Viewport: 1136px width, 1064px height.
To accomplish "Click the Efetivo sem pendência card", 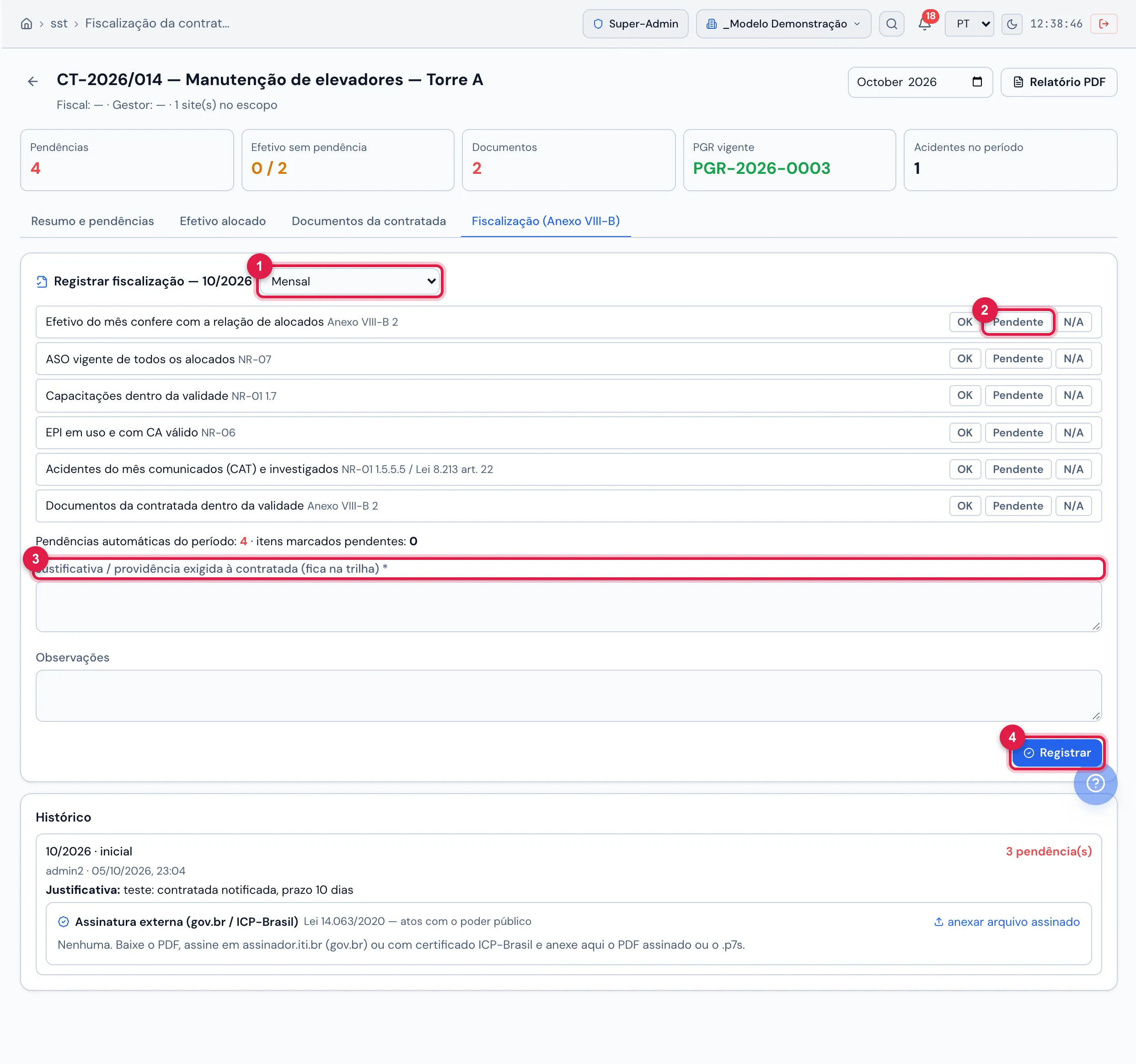I will (348, 160).
